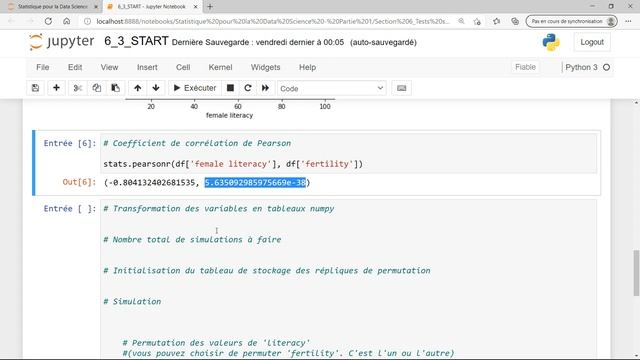Click the Fiable trusted notebook indicator
Screen dimensions: 640x360
[525, 67]
